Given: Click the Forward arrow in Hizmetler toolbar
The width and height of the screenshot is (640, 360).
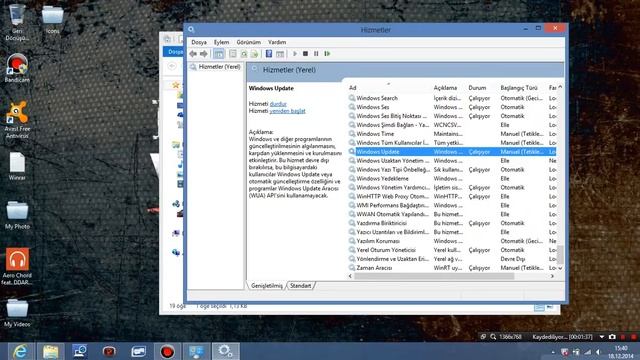Looking at the screenshot, I should [204, 53].
